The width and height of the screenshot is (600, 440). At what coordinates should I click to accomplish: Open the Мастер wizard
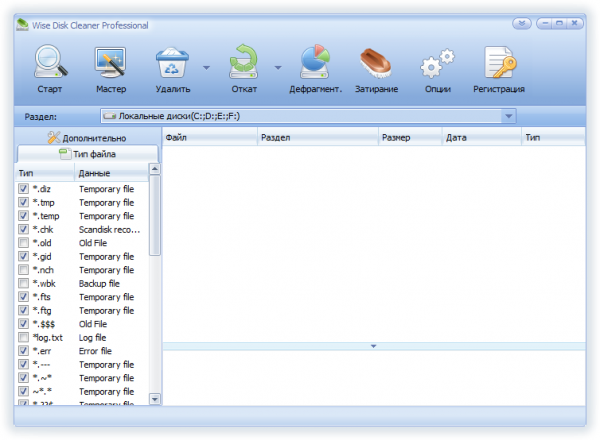[x=111, y=62]
